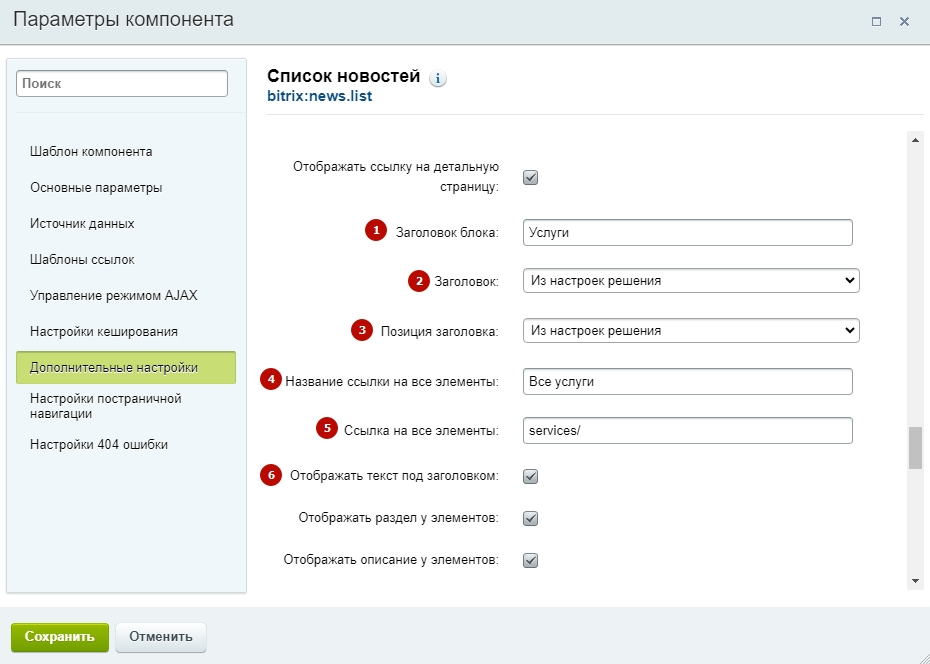Click scrollbar up arrow
The image size is (930, 664).
(915, 141)
